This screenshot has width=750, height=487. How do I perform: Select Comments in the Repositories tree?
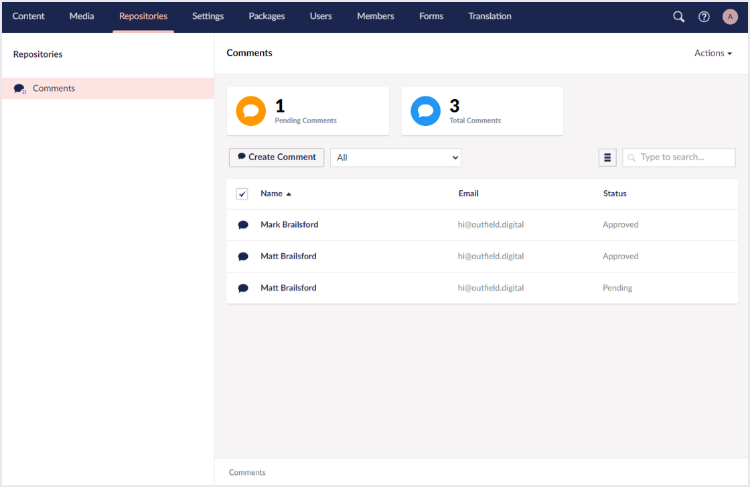click(54, 89)
